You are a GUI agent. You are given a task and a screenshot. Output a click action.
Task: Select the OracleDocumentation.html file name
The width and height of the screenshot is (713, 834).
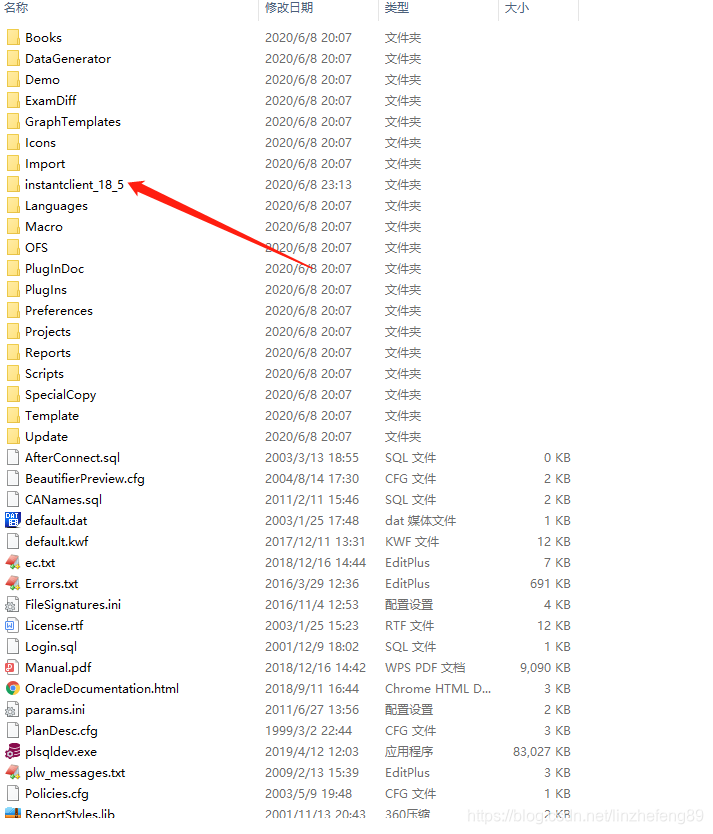(x=102, y=688)
